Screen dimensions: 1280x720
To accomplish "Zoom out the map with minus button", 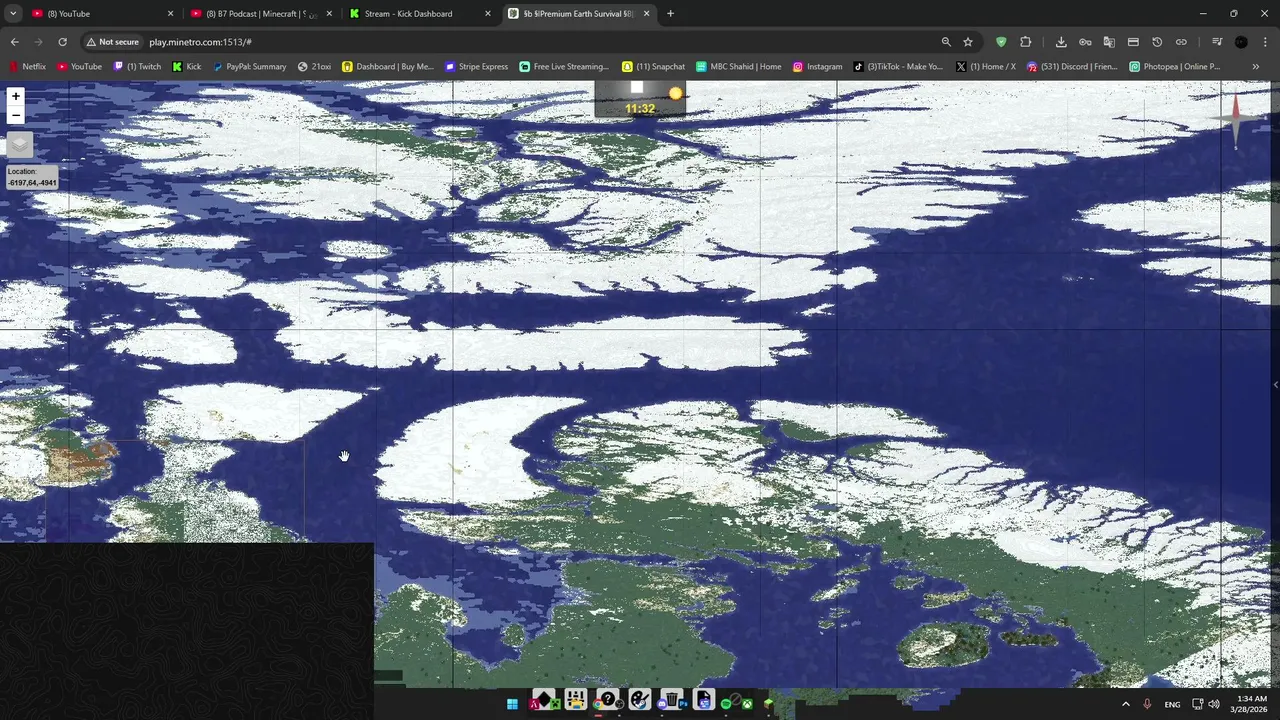I will 15,115.
